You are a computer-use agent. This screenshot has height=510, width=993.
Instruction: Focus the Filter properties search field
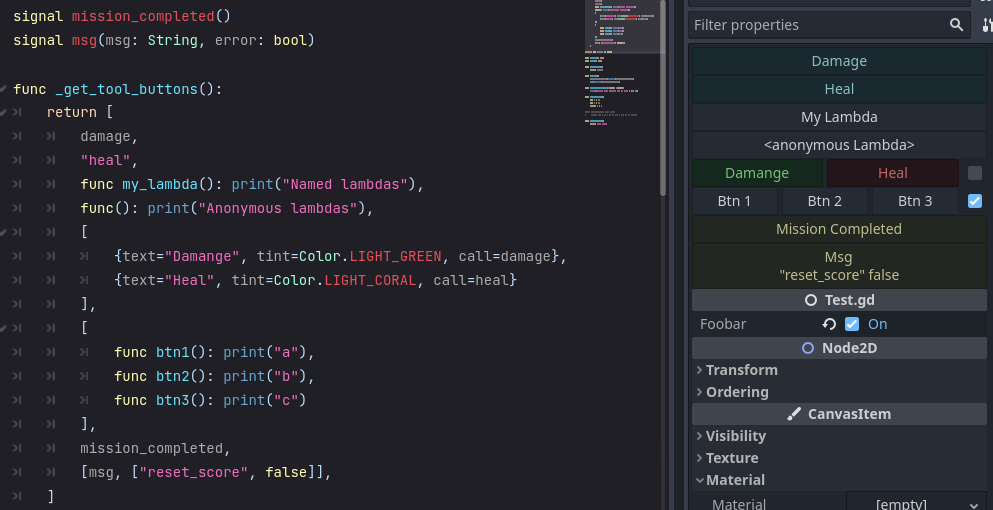815,25
